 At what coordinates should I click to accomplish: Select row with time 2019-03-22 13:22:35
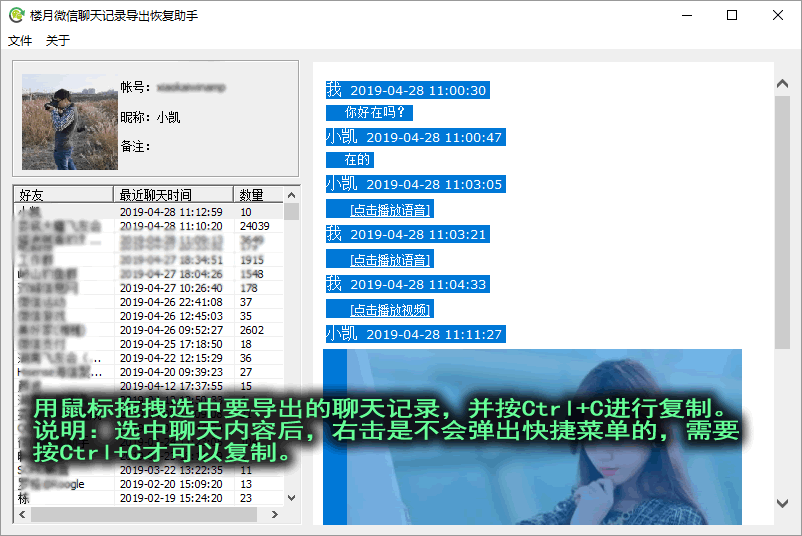pyautogui.click(x=148, y=470)
